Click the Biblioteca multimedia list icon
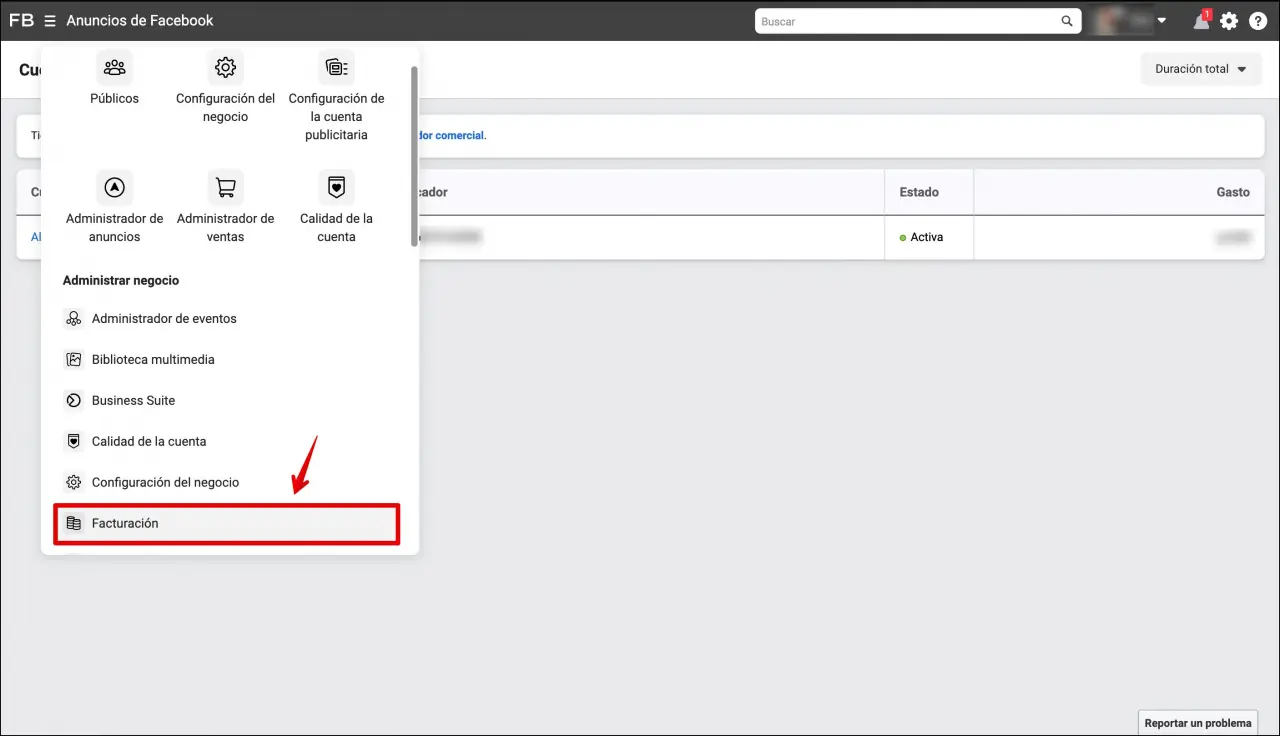Screen dimensions: 1280x736 (73, 360)
